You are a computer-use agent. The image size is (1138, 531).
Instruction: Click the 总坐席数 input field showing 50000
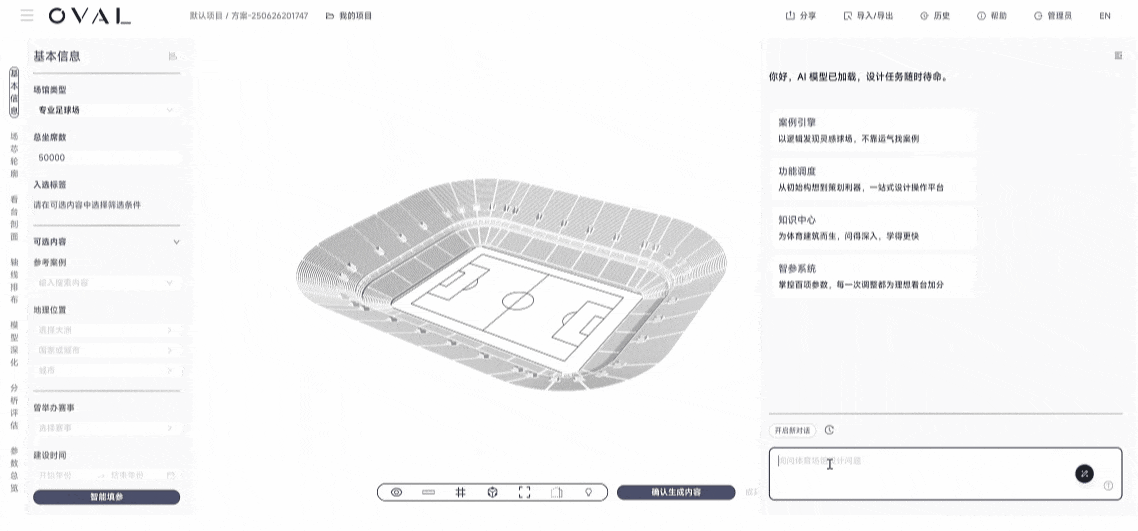(106, 158)
